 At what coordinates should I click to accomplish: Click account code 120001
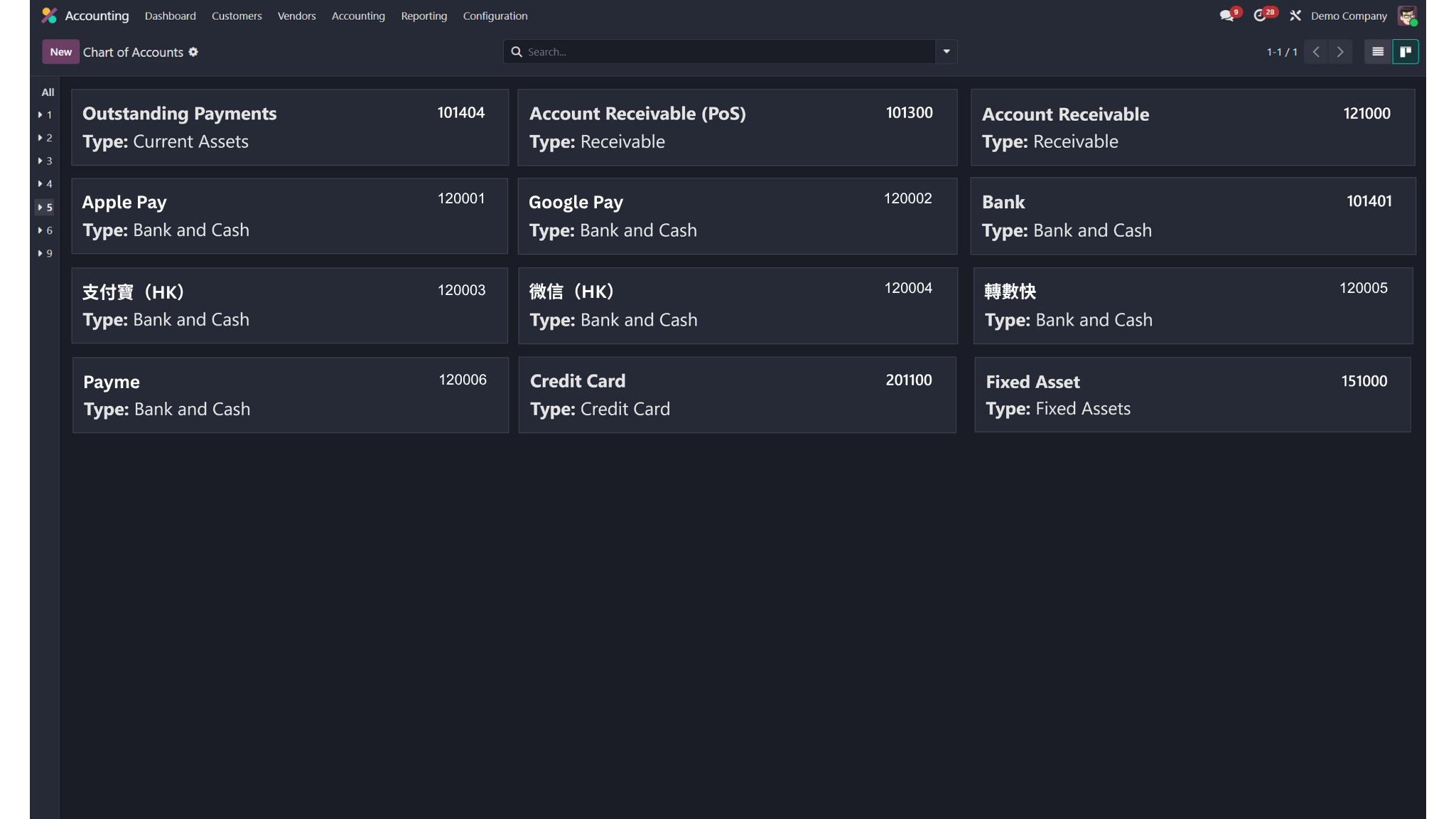pyautogui.click(x=461, y=198)
